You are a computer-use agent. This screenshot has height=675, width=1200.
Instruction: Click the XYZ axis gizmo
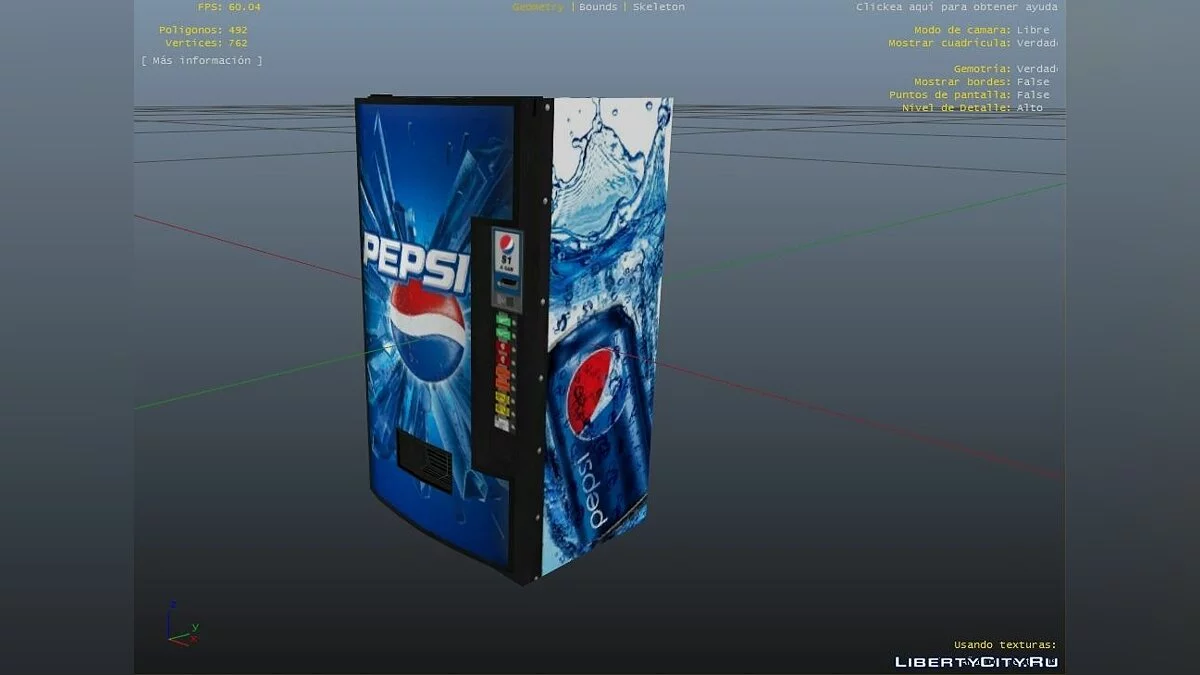(x=180, y=625)
